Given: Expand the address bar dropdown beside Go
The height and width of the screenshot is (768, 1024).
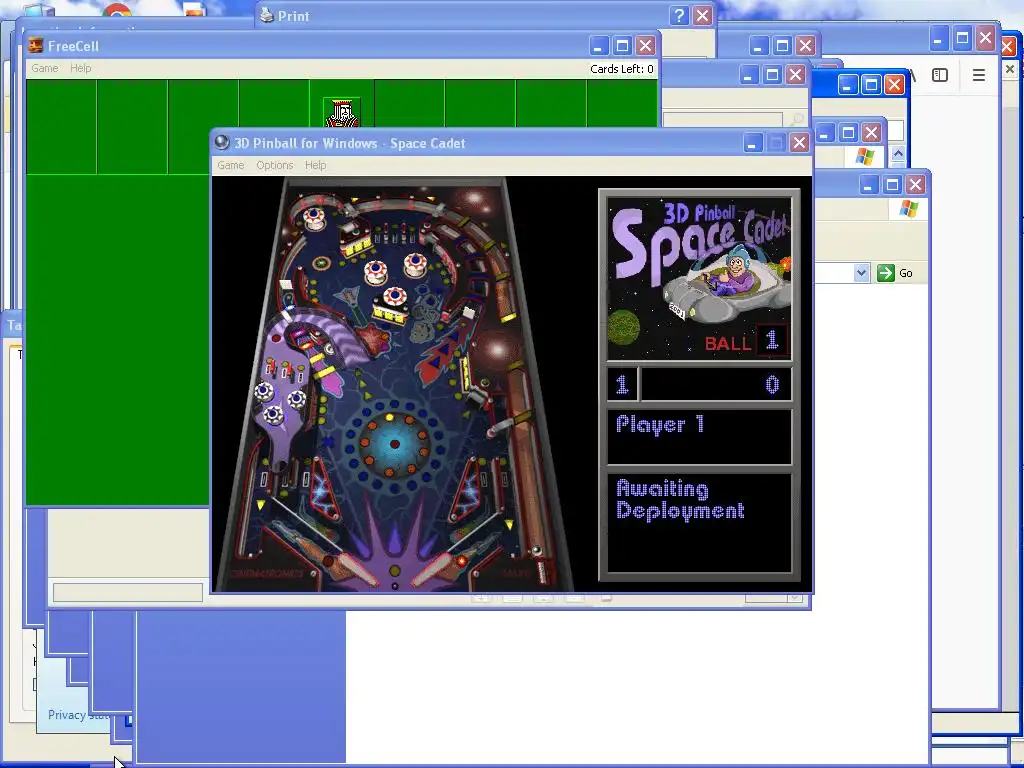Looking at the screenshot, I should click(x=861, y=272).
